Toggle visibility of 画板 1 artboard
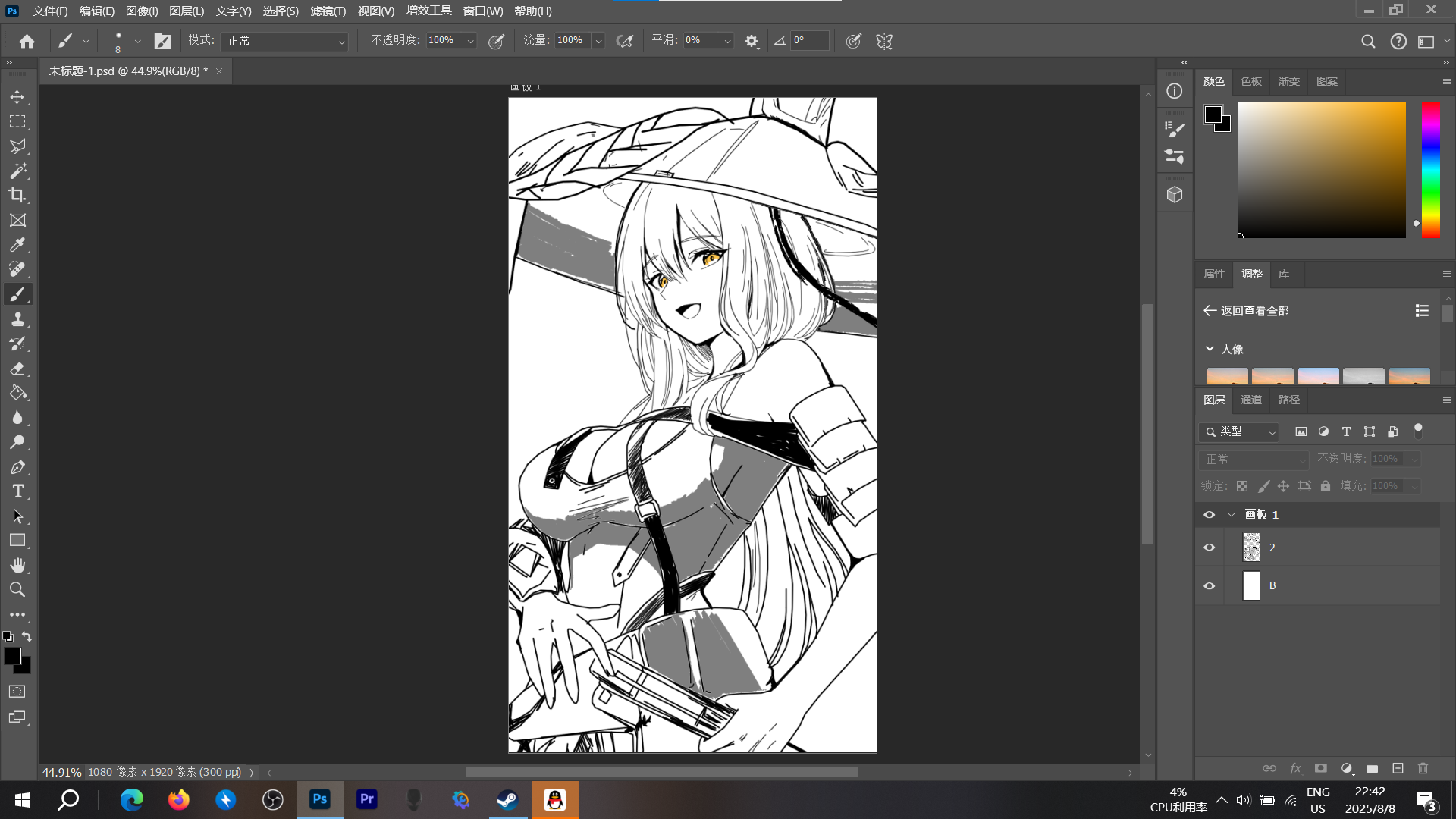This screenshot has width=1456, height=819. click(1210, 515)
